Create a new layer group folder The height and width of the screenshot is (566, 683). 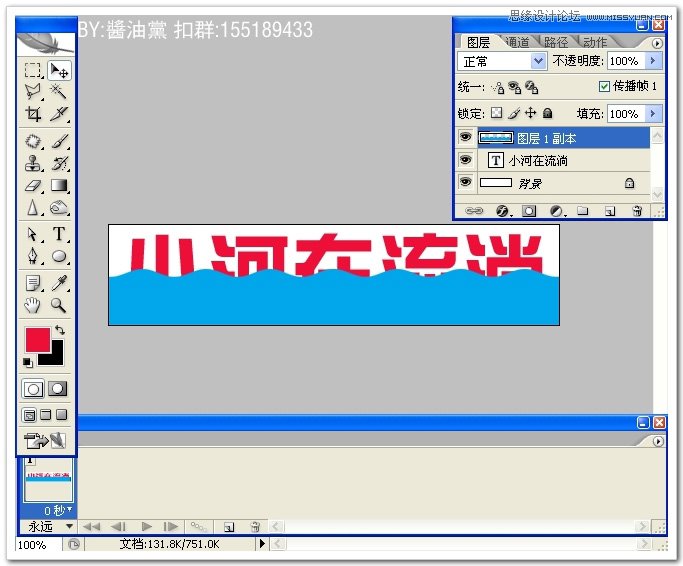(583, 211)
